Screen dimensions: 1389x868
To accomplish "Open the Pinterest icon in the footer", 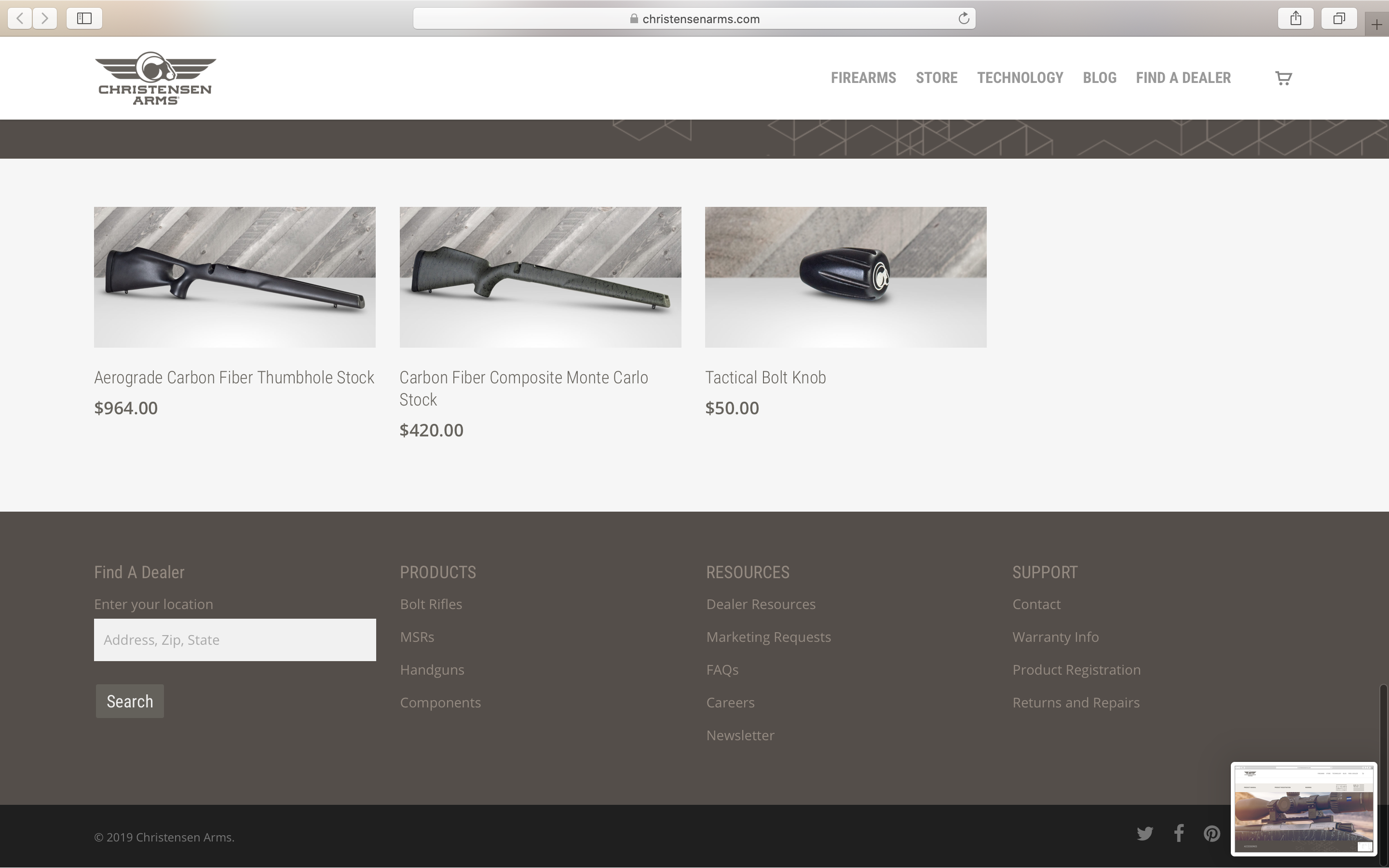I will tap(1212, 834).
